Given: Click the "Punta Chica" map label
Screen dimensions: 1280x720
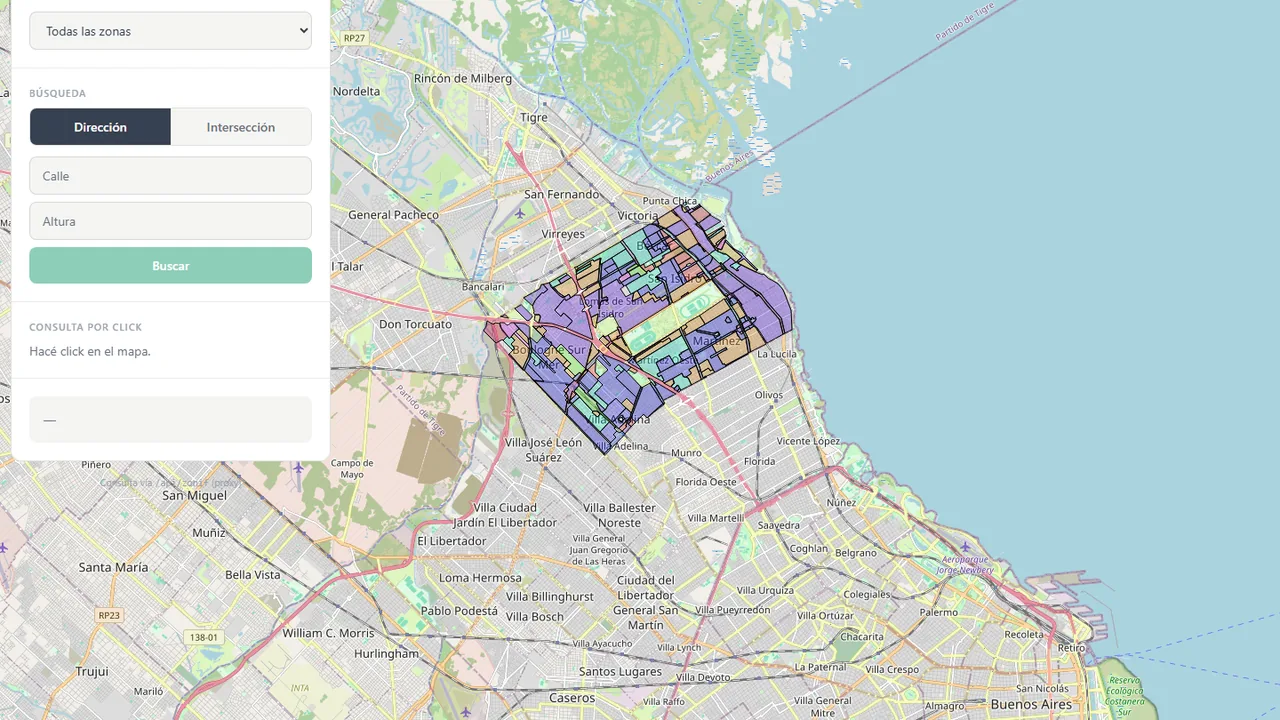Looking at the screenshot, I should 669,201.
